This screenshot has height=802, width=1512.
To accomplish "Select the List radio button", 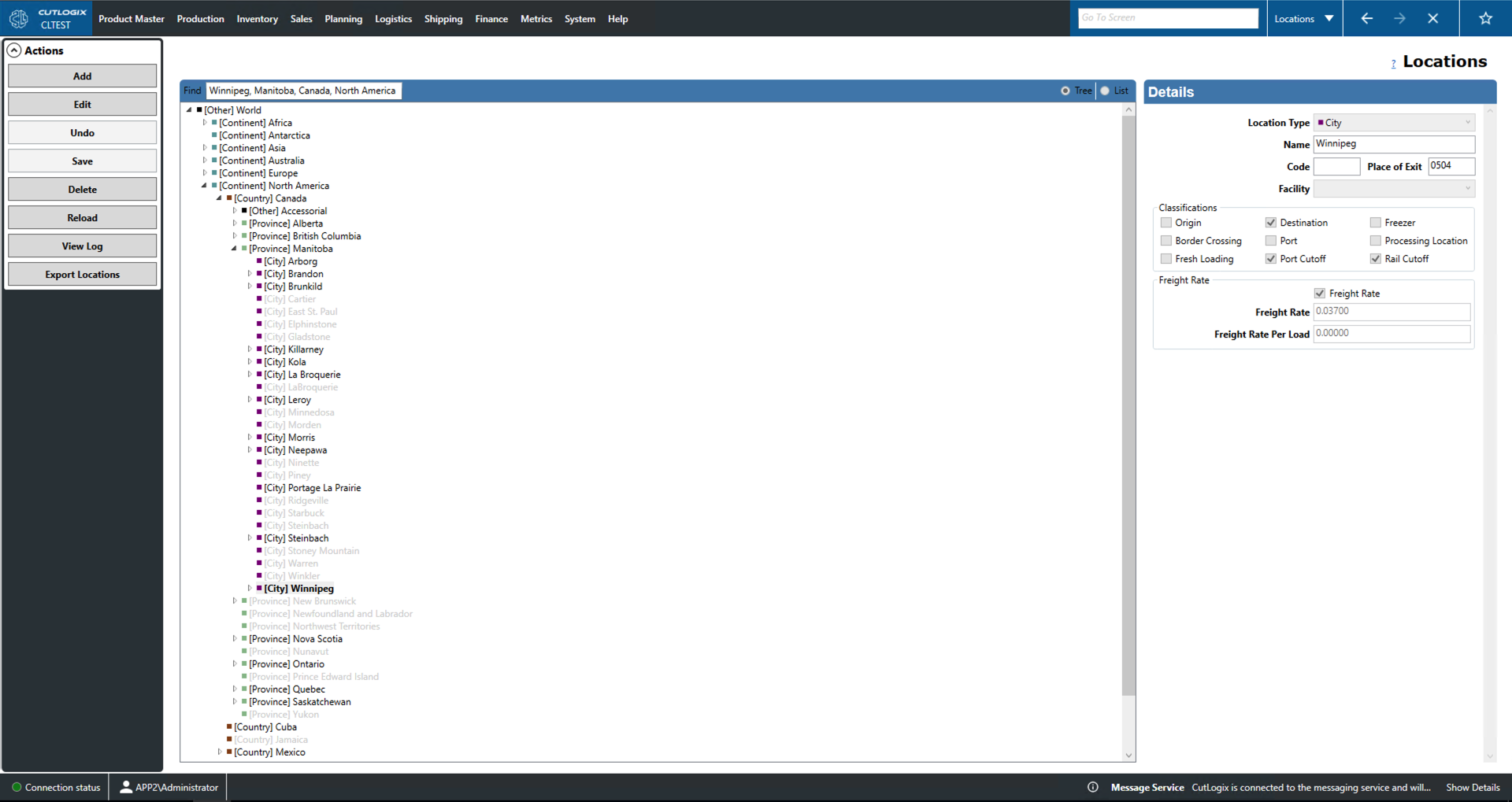I will point(1105,91).
